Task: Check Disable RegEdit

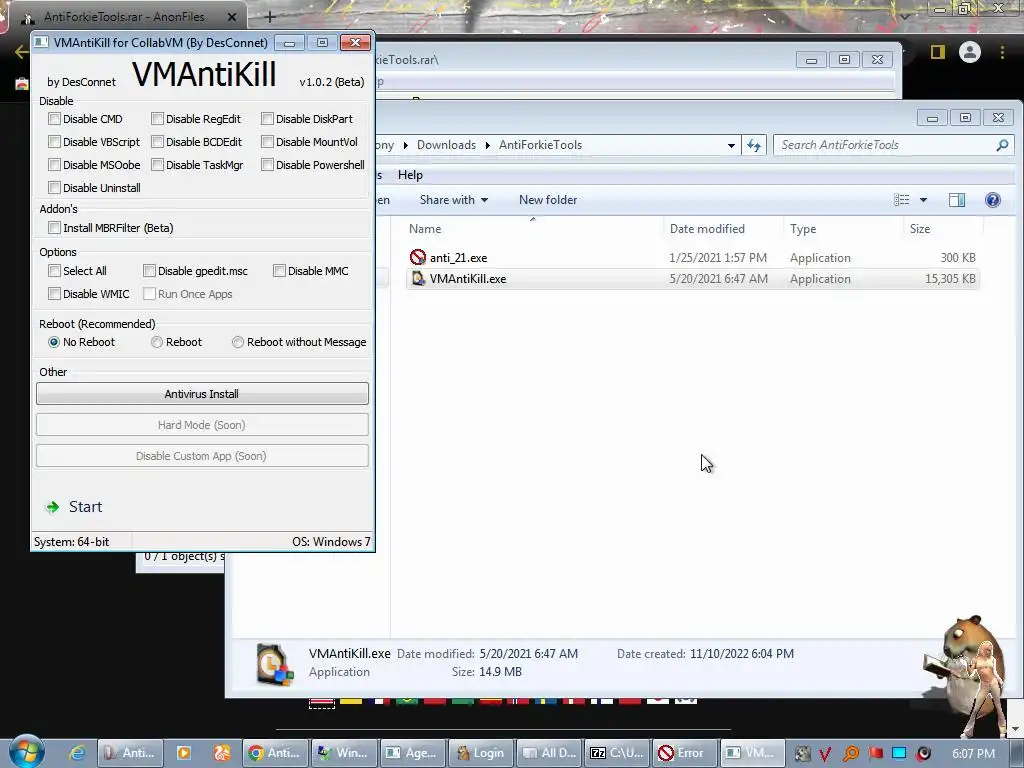Action: point(157,119)
